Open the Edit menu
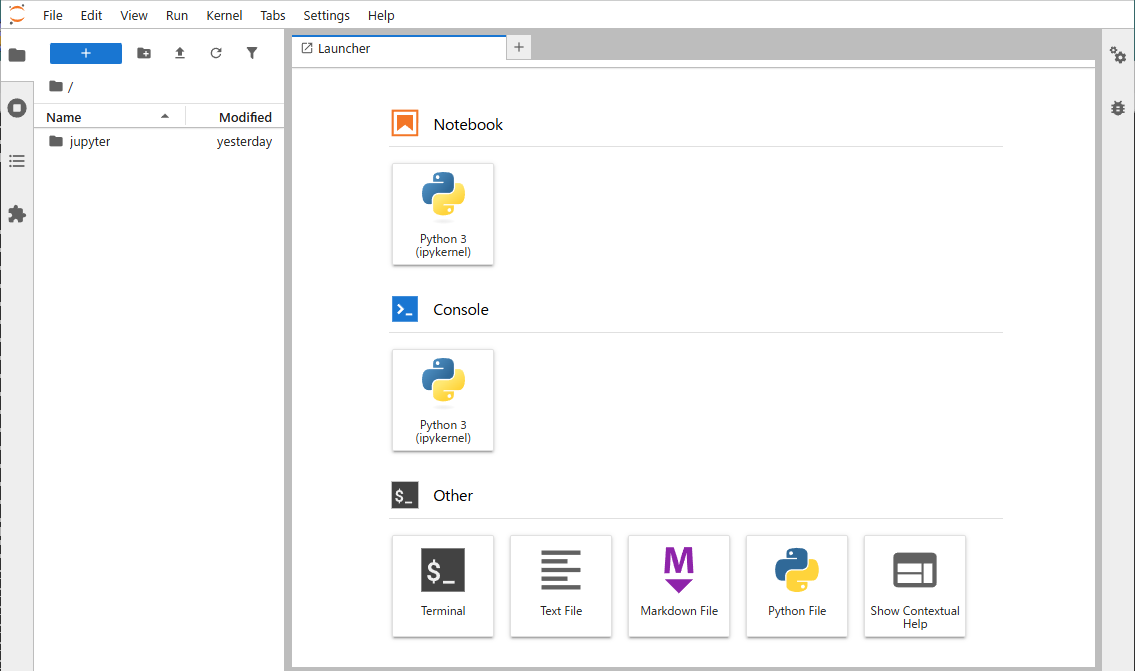 pos(91,15)
